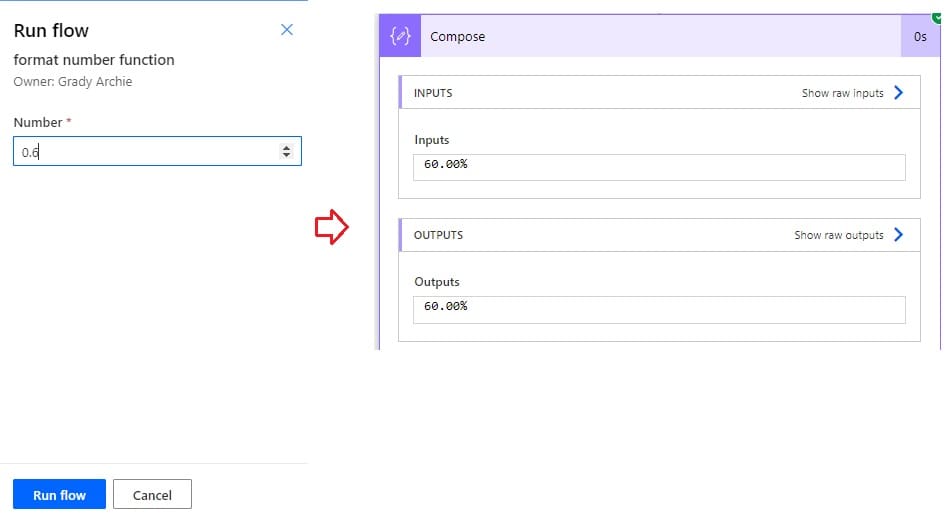Click the green success check icon
Screen dimensions: 952x522
click(937, 18)
